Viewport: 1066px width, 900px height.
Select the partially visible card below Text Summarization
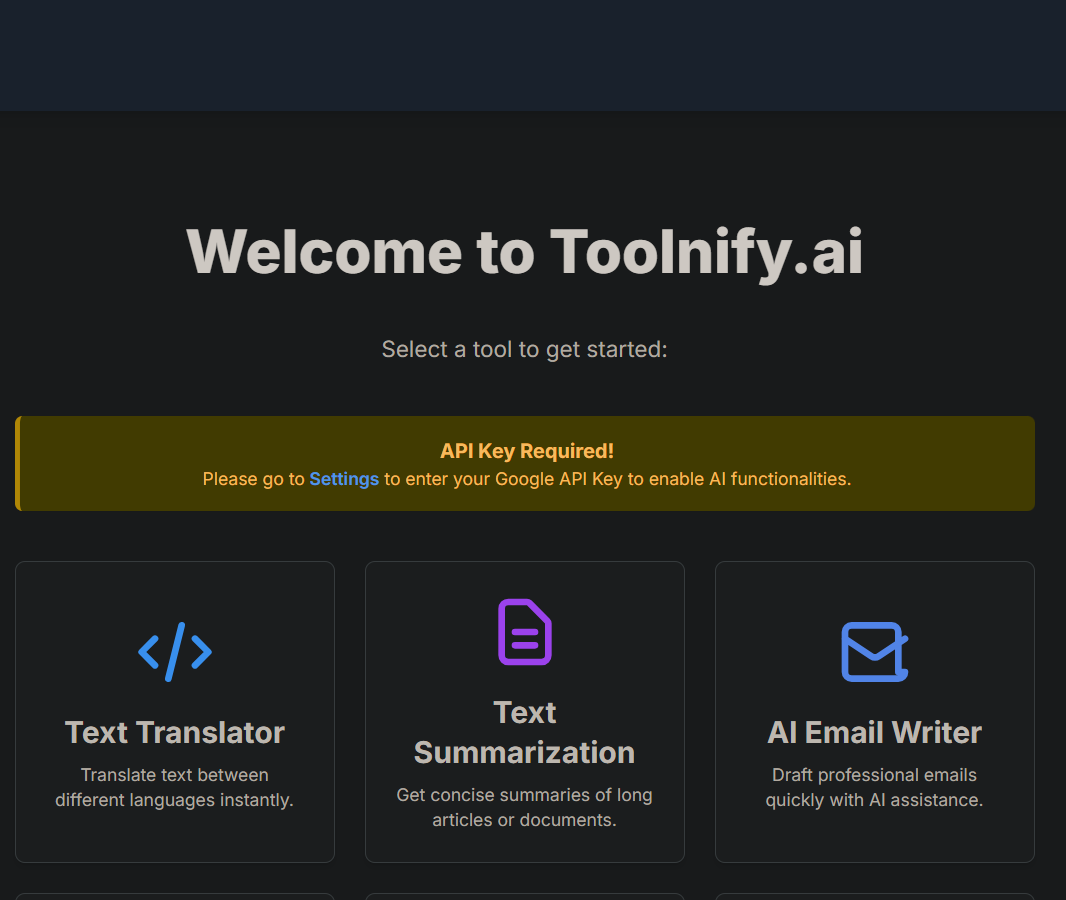(525, 897)
